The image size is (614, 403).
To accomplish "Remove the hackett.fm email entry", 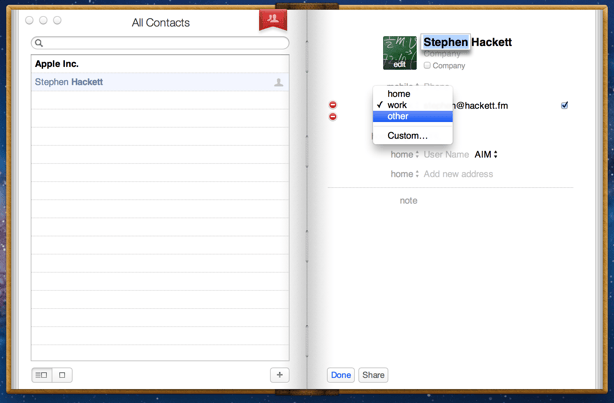I will (332, 105).
